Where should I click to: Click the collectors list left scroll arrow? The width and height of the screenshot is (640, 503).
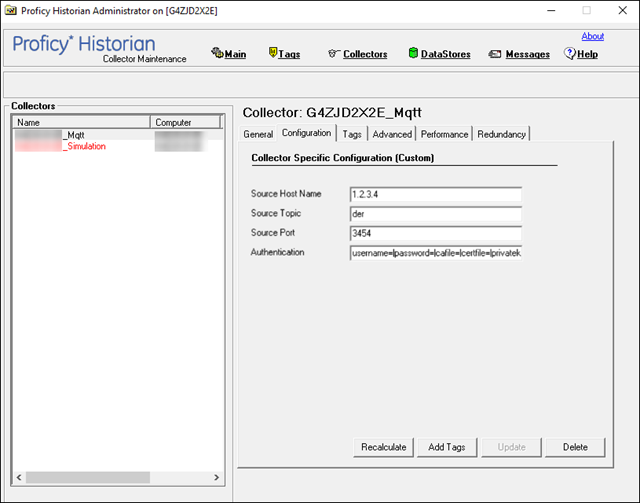click(x=19, y=477)
